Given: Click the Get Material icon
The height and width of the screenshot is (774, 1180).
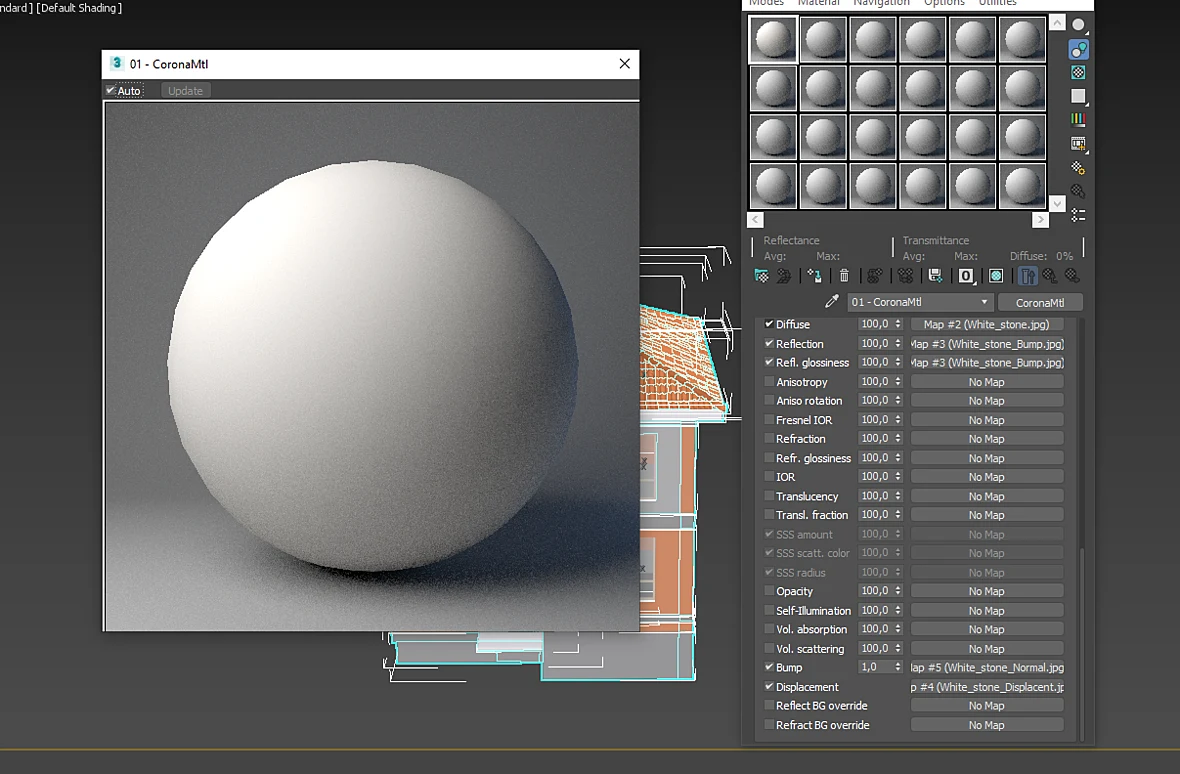Looking at the screenshot, I should point(762,276).
